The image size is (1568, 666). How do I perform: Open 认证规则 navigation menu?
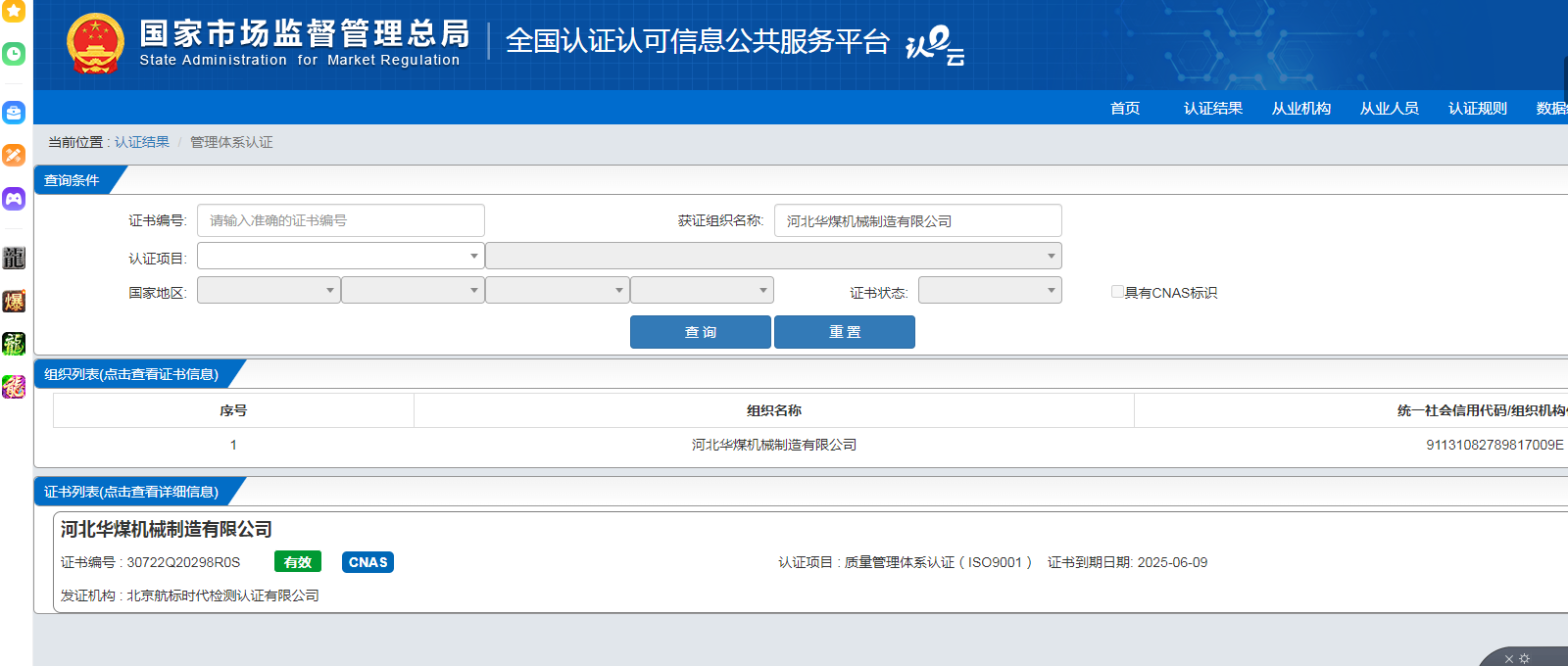point(1478,108)
